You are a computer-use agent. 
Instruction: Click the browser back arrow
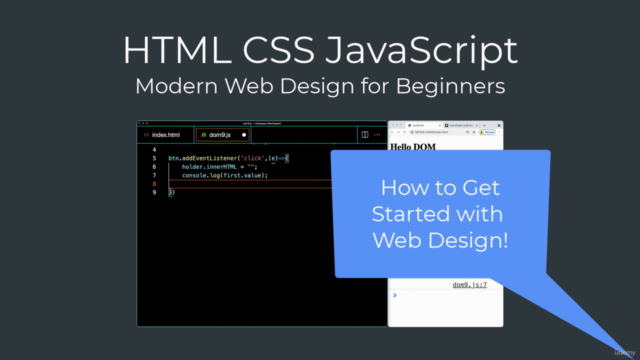pyautogui.click(x=392, y=132)
